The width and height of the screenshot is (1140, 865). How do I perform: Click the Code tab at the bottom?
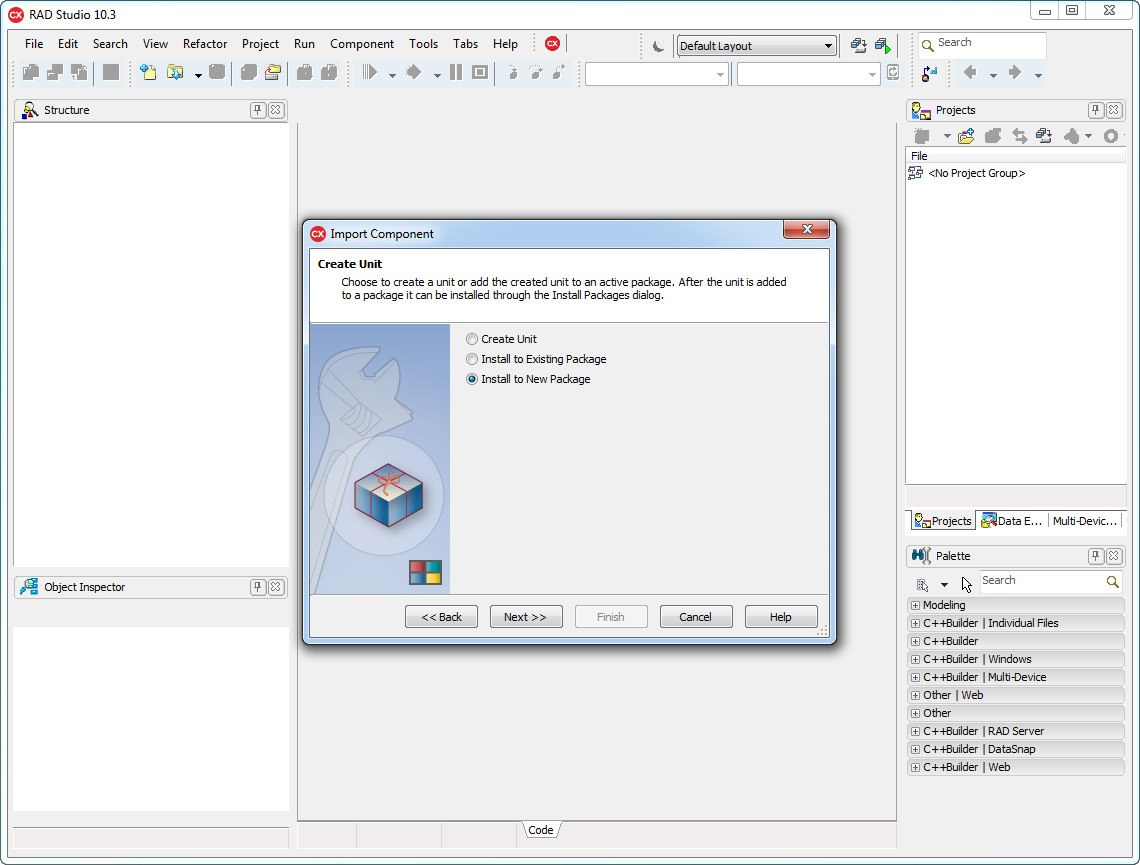point(541,830)
